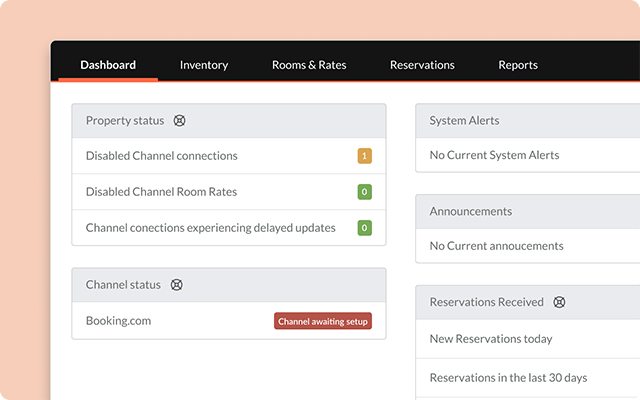
Task: Go to the Rooms & Rates tab
Action: 309,65
